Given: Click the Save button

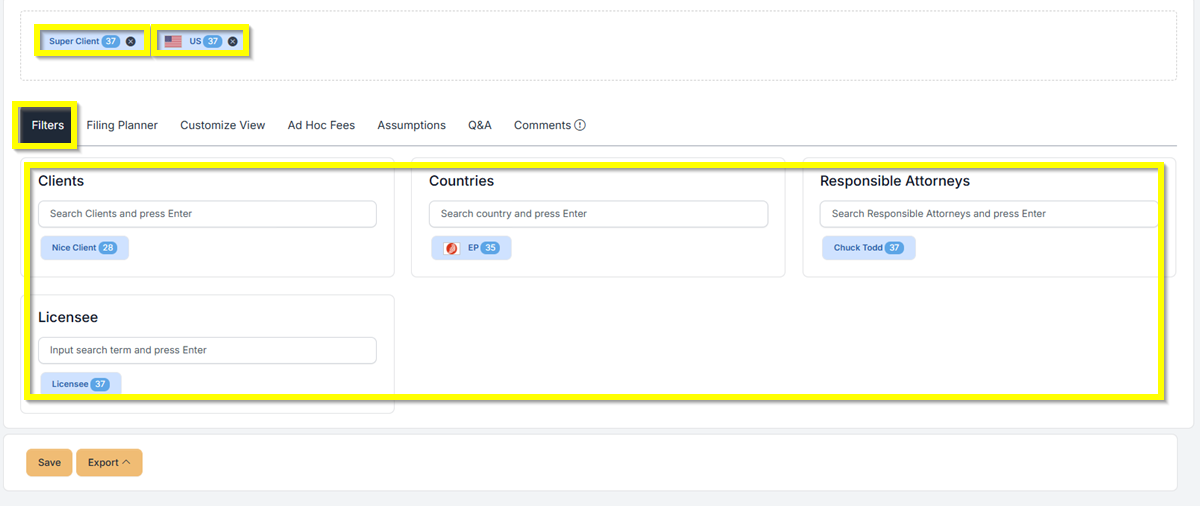Looking at the screenshot, I should point(49,463).
